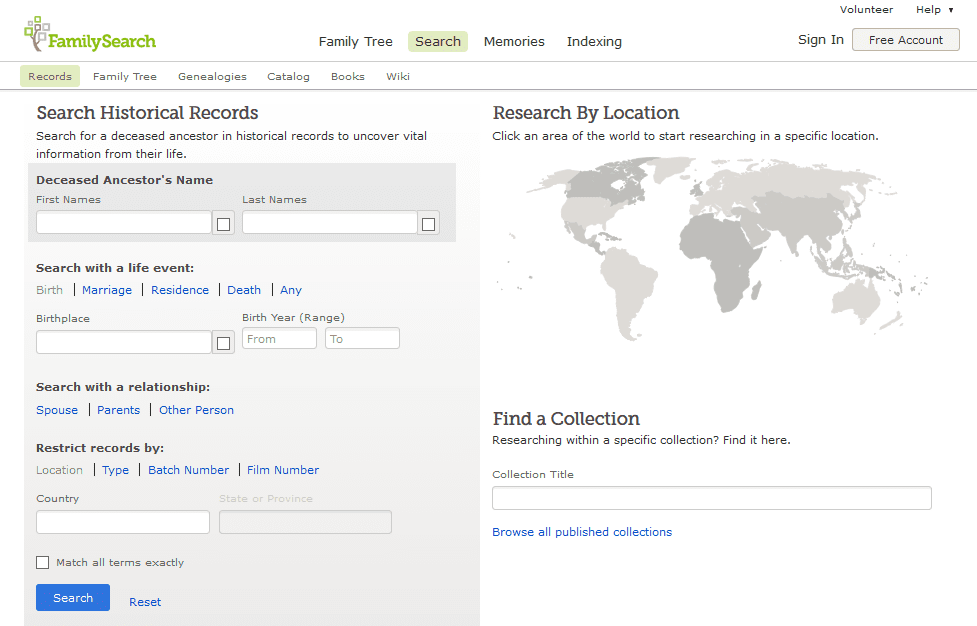Switch to the Genealogies tab
Viewport: 977px width, 626px height.
coord(212,77)
